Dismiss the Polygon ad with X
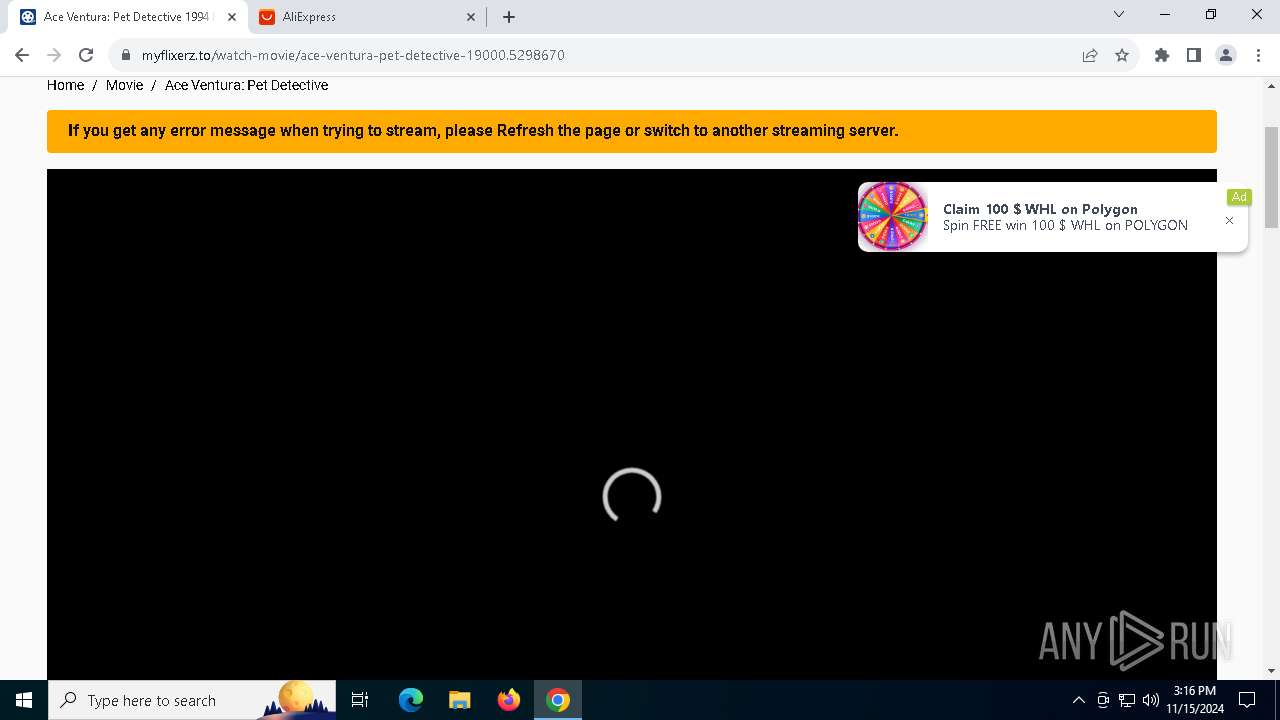 pyautogui.click(x=1229, y=220)
